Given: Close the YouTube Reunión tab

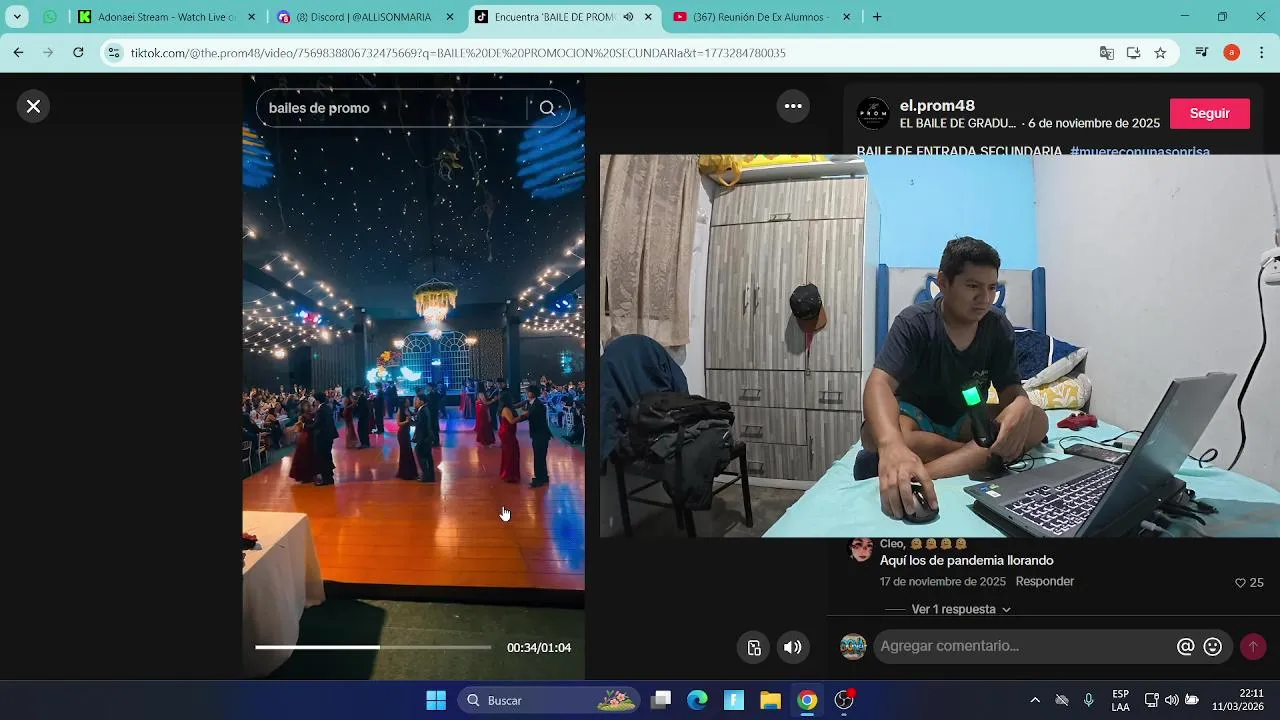Looking at the screenshot, I should tap(847, 17).
